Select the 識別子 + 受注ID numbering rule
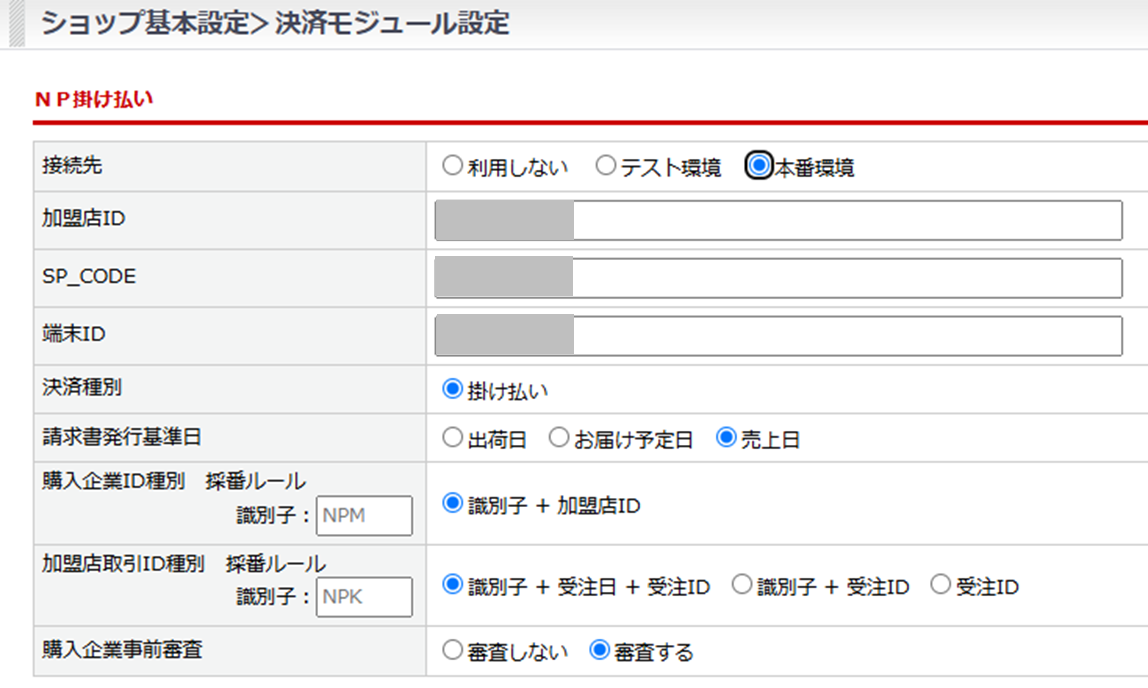This screenshot has height=688, width=1148. tap(741, 586)
